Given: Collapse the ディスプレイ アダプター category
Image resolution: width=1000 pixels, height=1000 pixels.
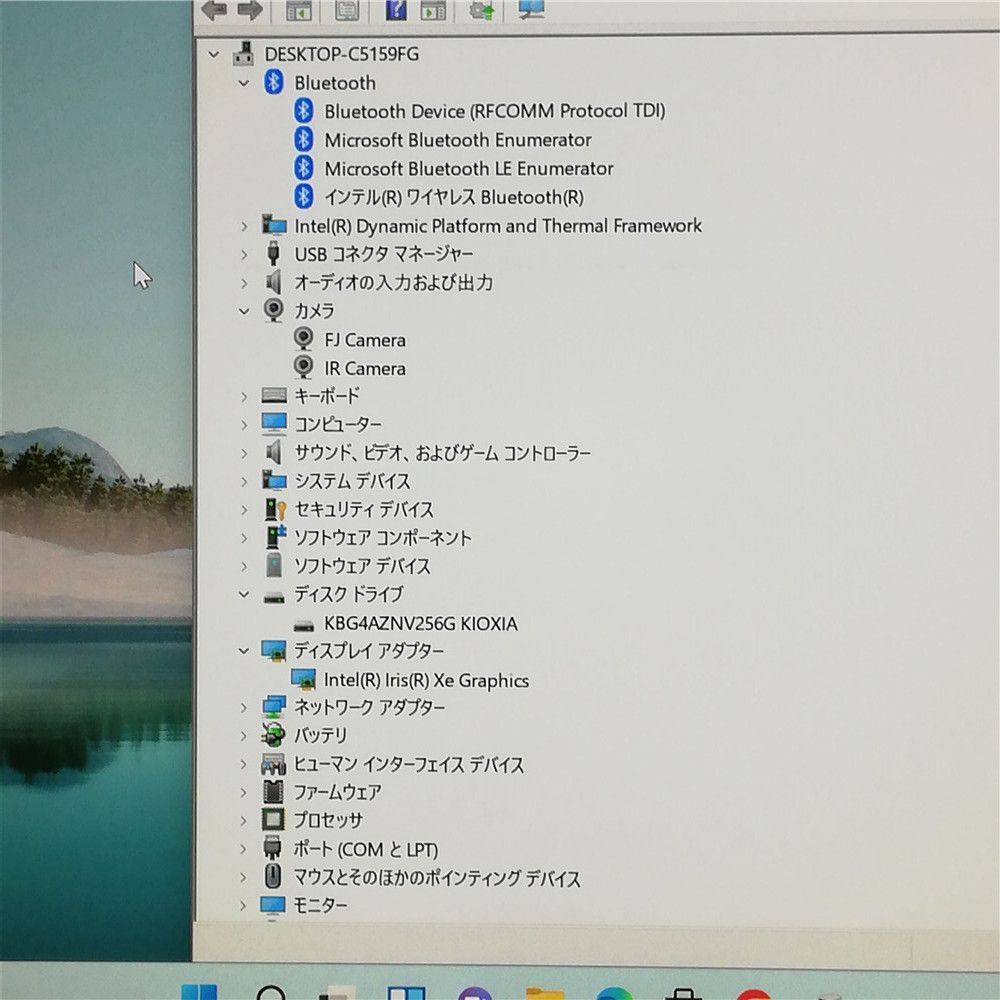Looking at the screenshot, I should click(244, 651).
